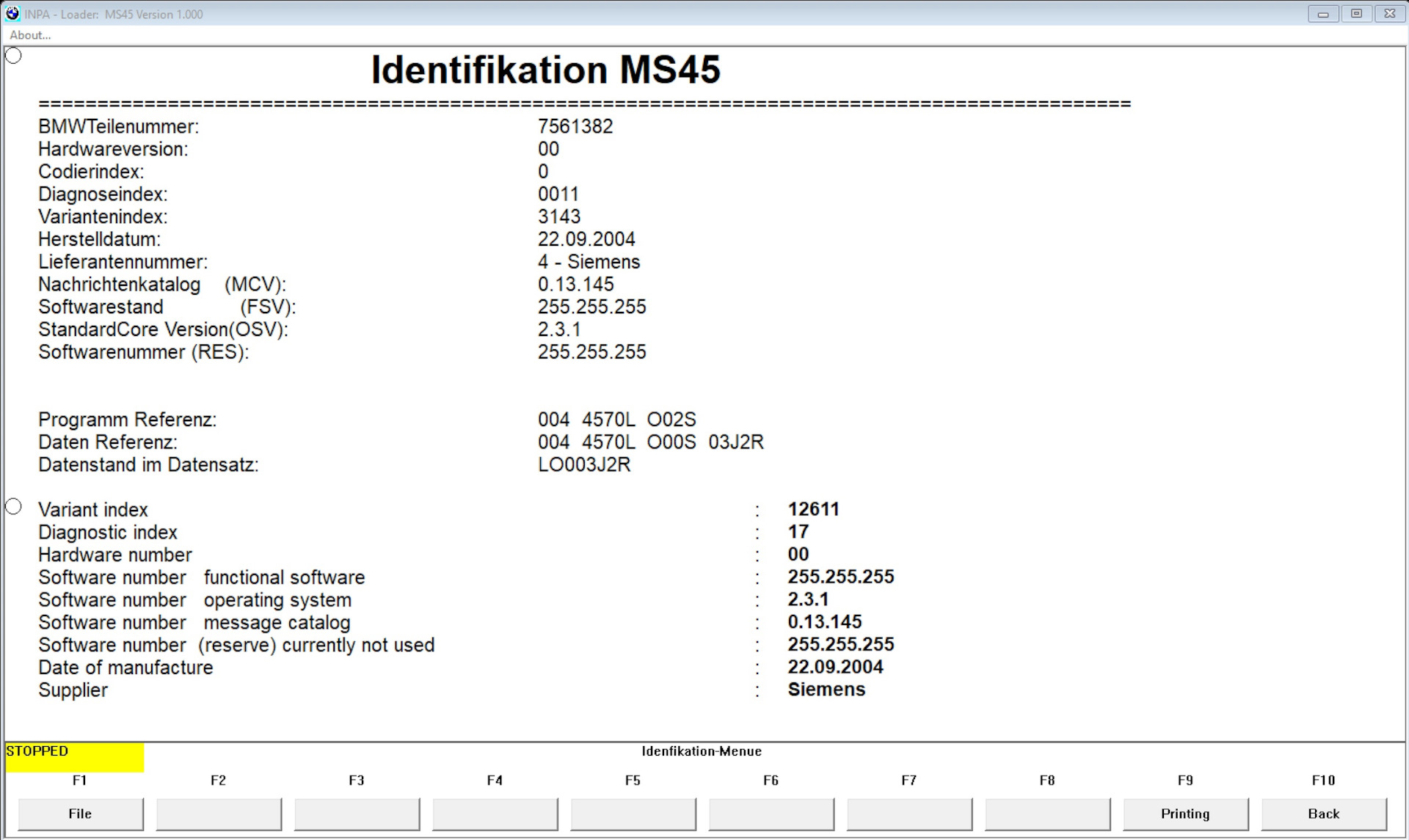
Task: Click the Idenfikation-Menue label
Action: click(702, 751)
